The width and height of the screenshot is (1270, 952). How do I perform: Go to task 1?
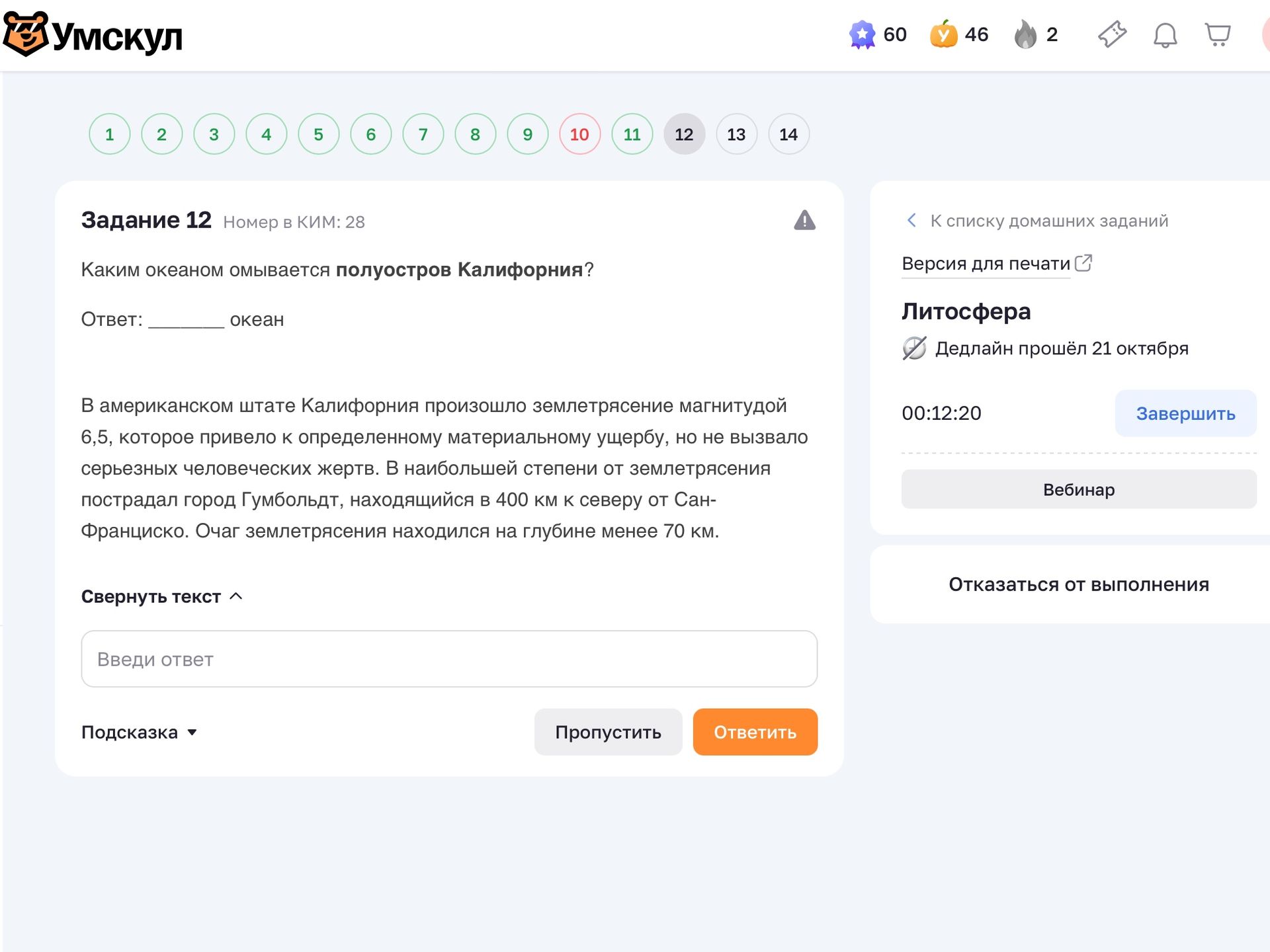pos(110,134)
